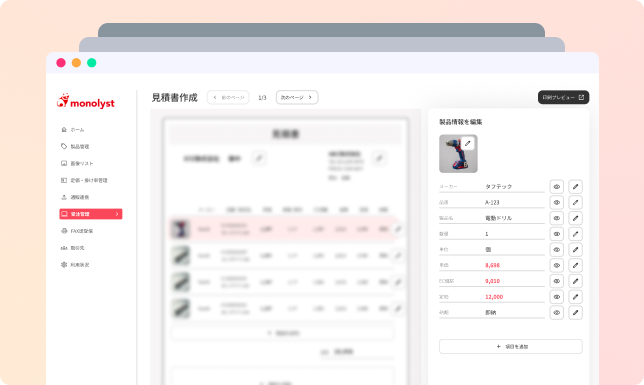This screenshot has width=644, height=385.
Task: Click the monolyst logo
Action: (86, 101)
